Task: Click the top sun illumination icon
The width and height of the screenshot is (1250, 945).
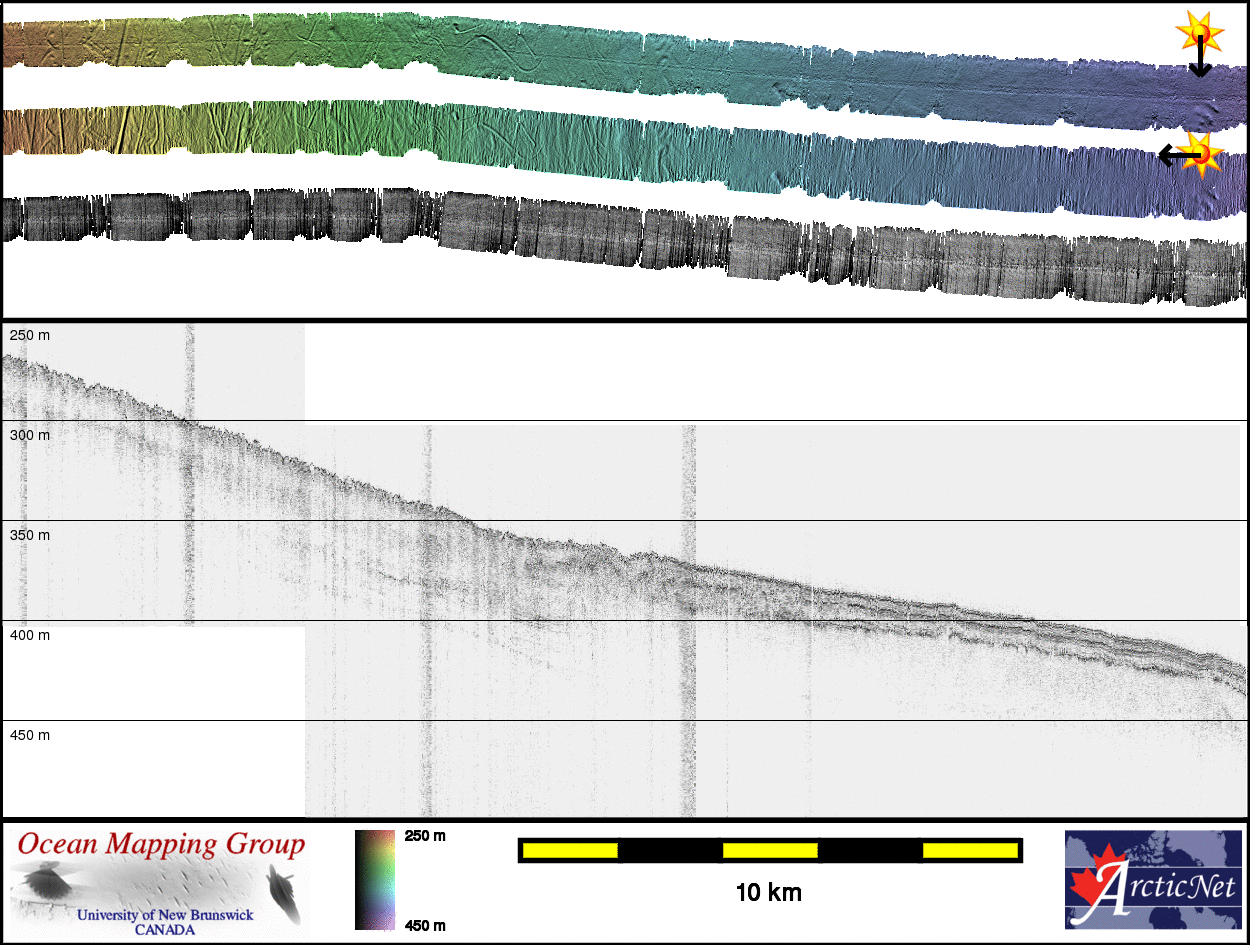Action: pyautogui.click(x=1198, y=34)
